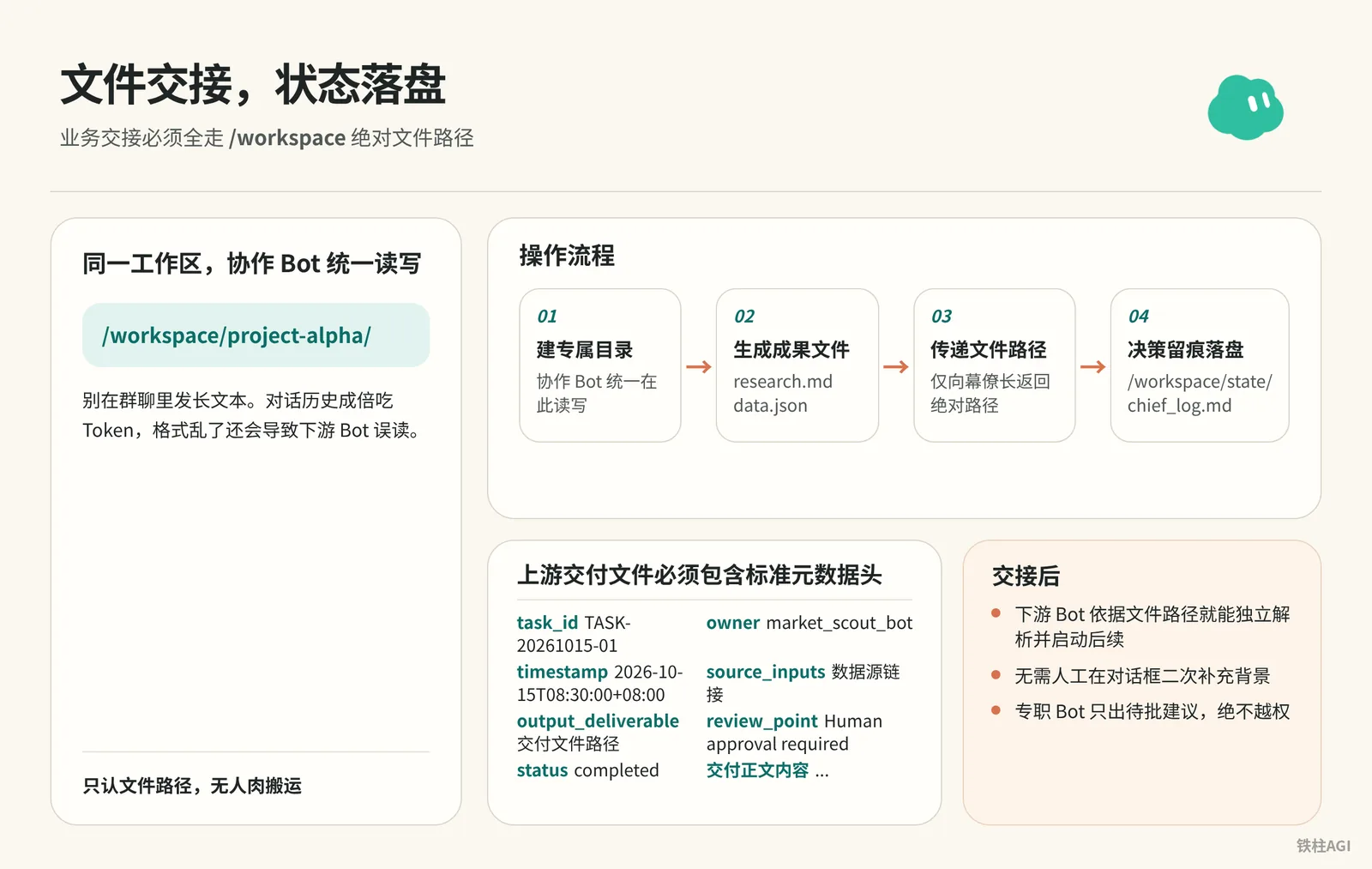Click the subtitle mentioning /workspace 绝对文件路径
Viewport: 1372px width, 869px height.
(x=267, y=137)
